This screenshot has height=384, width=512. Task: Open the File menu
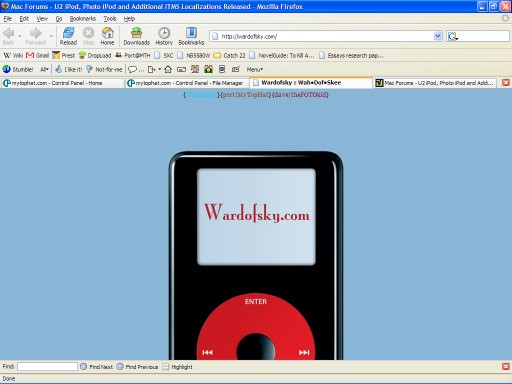tap(8, 19)
